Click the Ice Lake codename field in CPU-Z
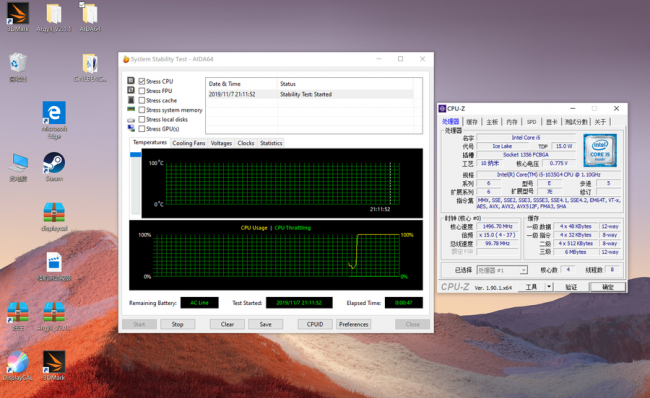Screen dimensions: 650x398 pos(502,146)
